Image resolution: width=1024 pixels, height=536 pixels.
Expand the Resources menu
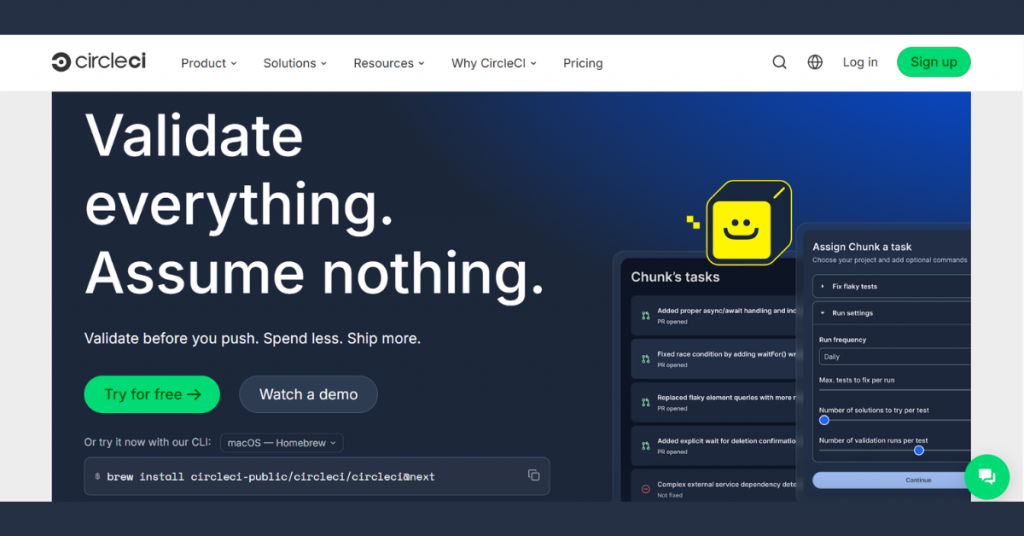389,63
